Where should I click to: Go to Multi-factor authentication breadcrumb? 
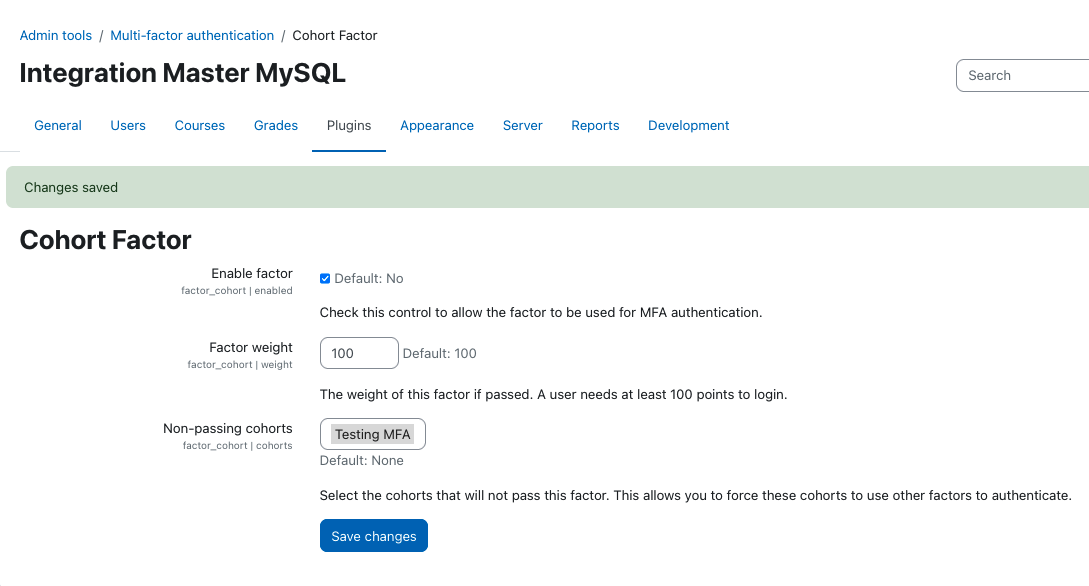click(192, 35)
